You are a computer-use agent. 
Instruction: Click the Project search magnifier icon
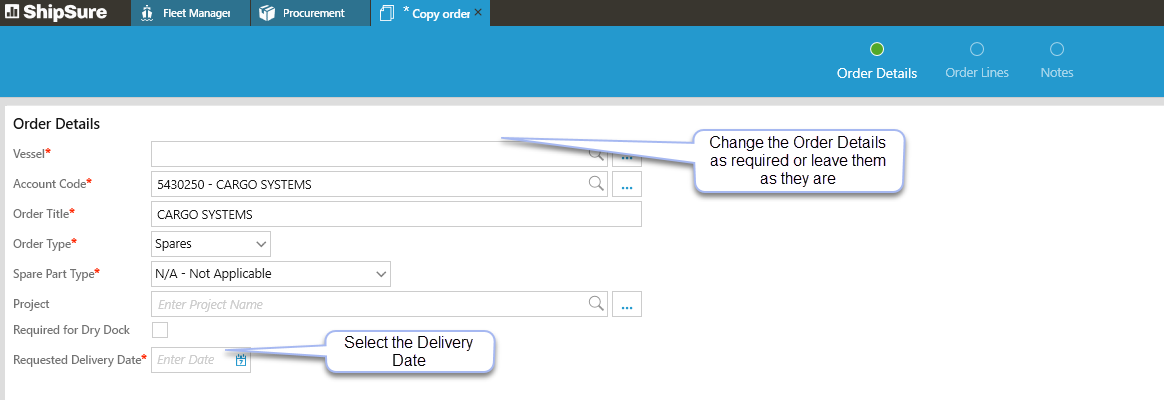(595, 304)
